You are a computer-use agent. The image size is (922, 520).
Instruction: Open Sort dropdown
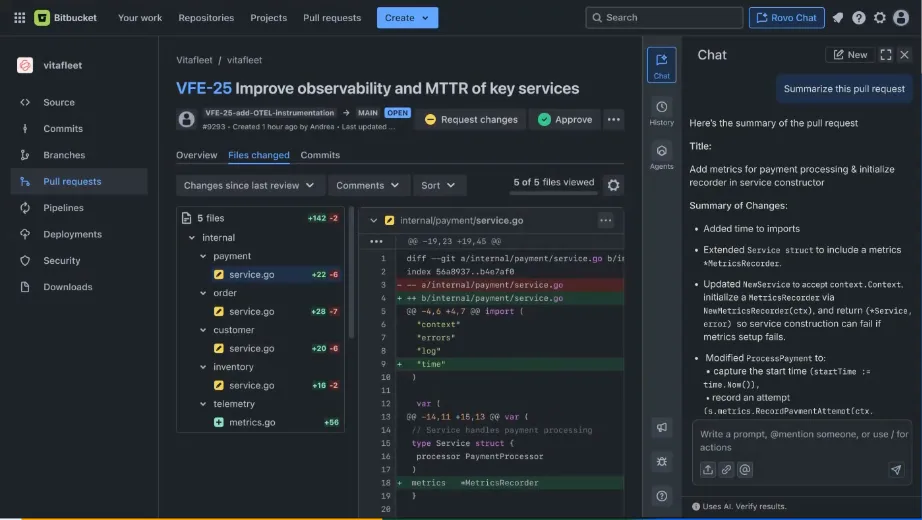pyautogui.click(x=438, y=185)
